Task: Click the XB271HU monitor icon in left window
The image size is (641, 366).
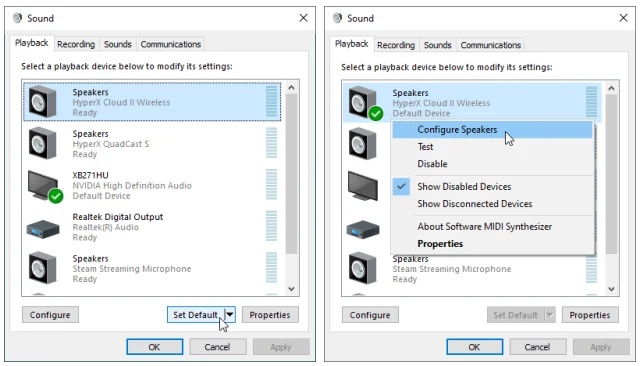Action: (43, 185)
